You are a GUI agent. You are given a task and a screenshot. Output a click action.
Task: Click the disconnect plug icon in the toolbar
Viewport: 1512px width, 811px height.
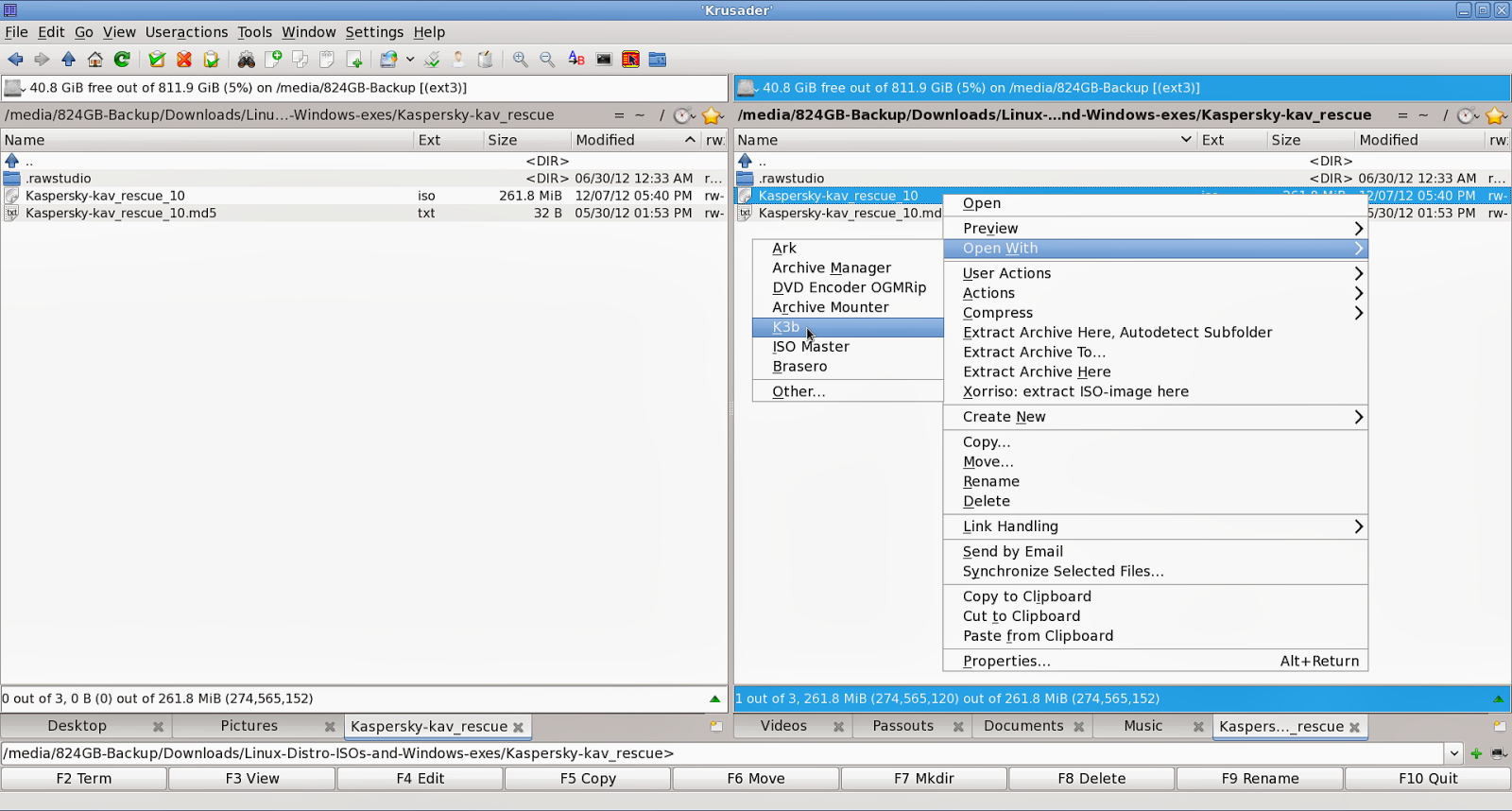[x=432, y=60]
